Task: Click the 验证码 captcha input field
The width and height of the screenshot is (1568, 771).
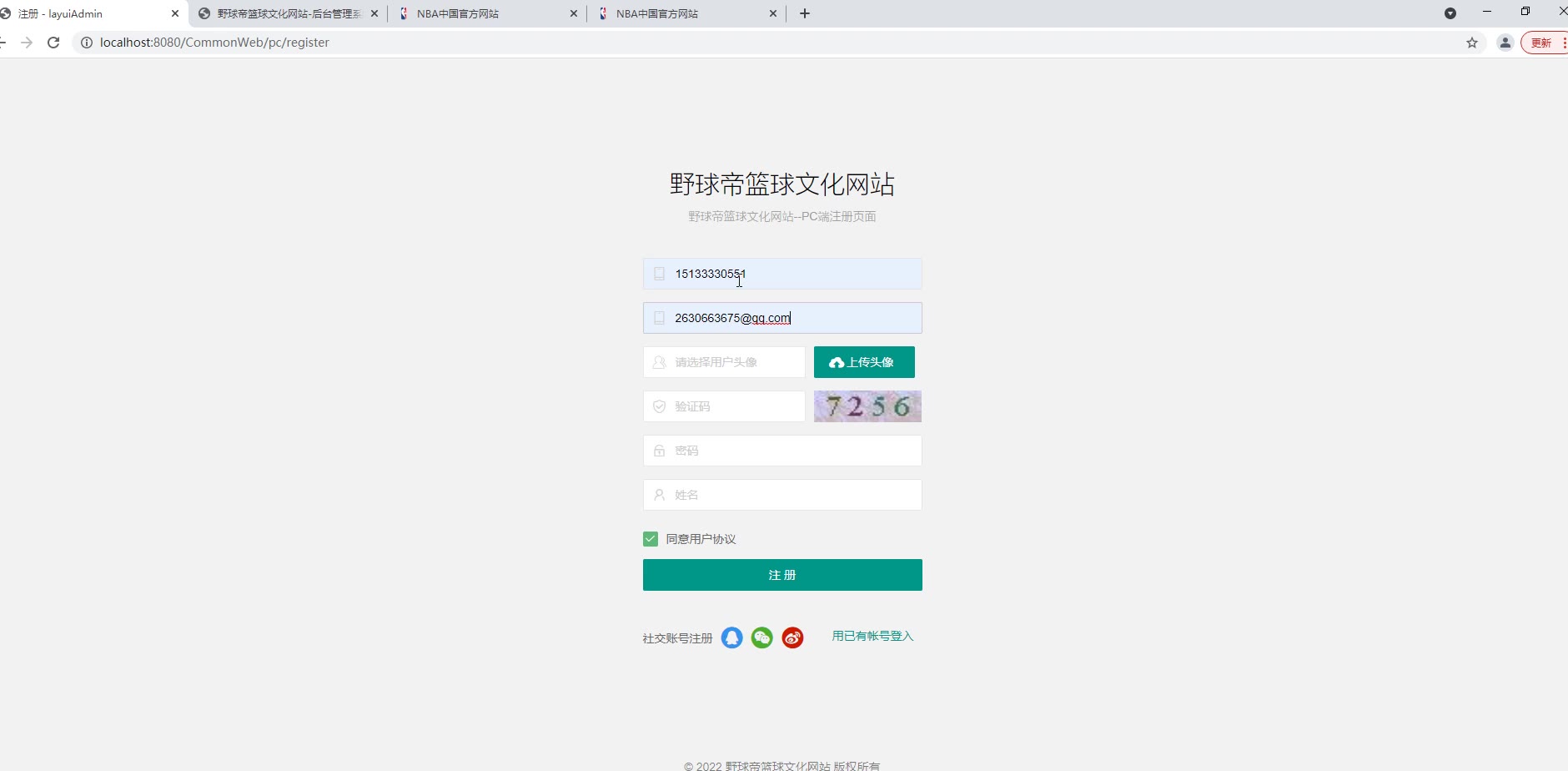Action: pos(724,406)
